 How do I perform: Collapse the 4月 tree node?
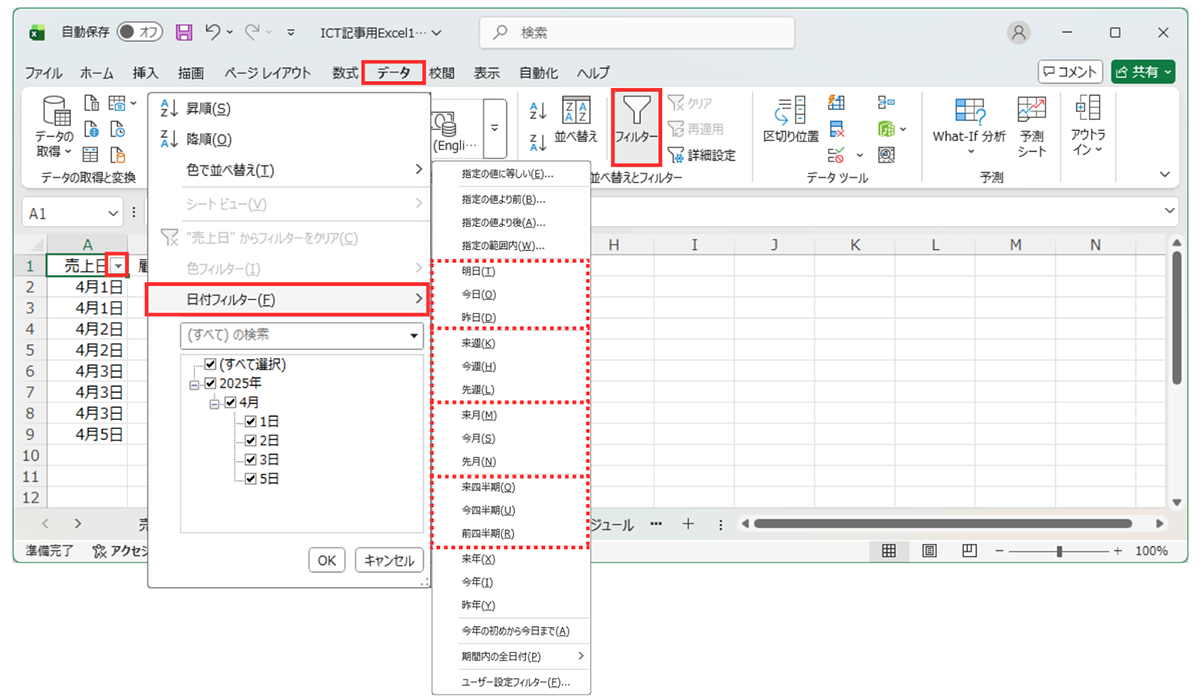[215, 403]
